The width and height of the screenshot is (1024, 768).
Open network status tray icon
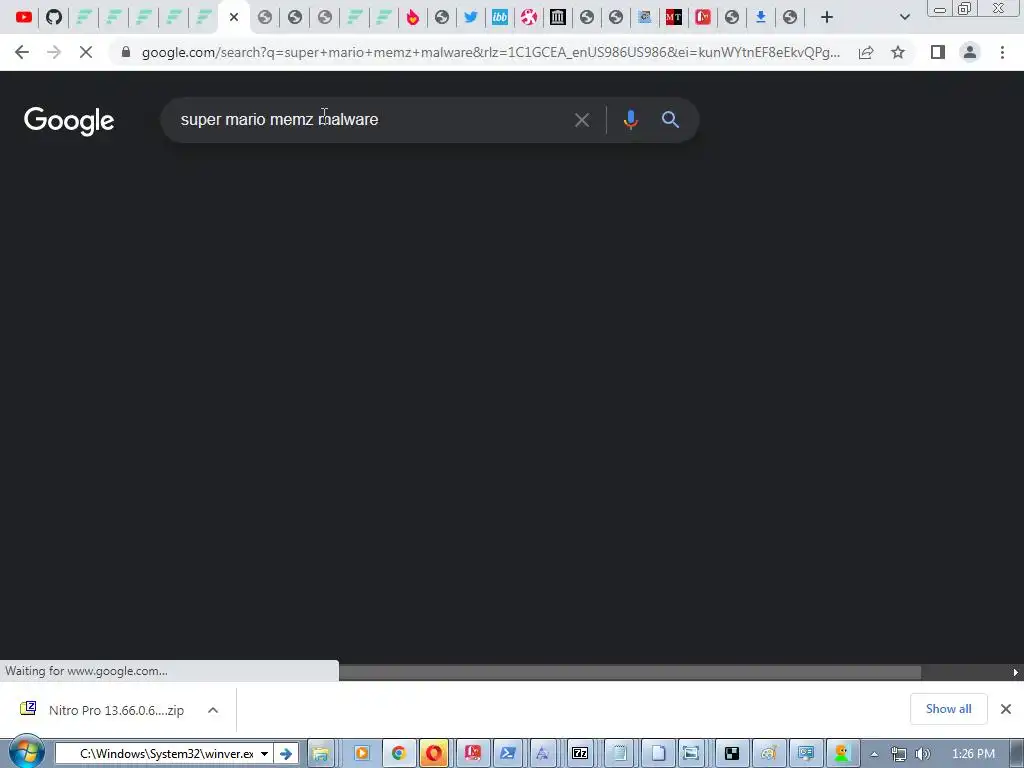[899, 754]
